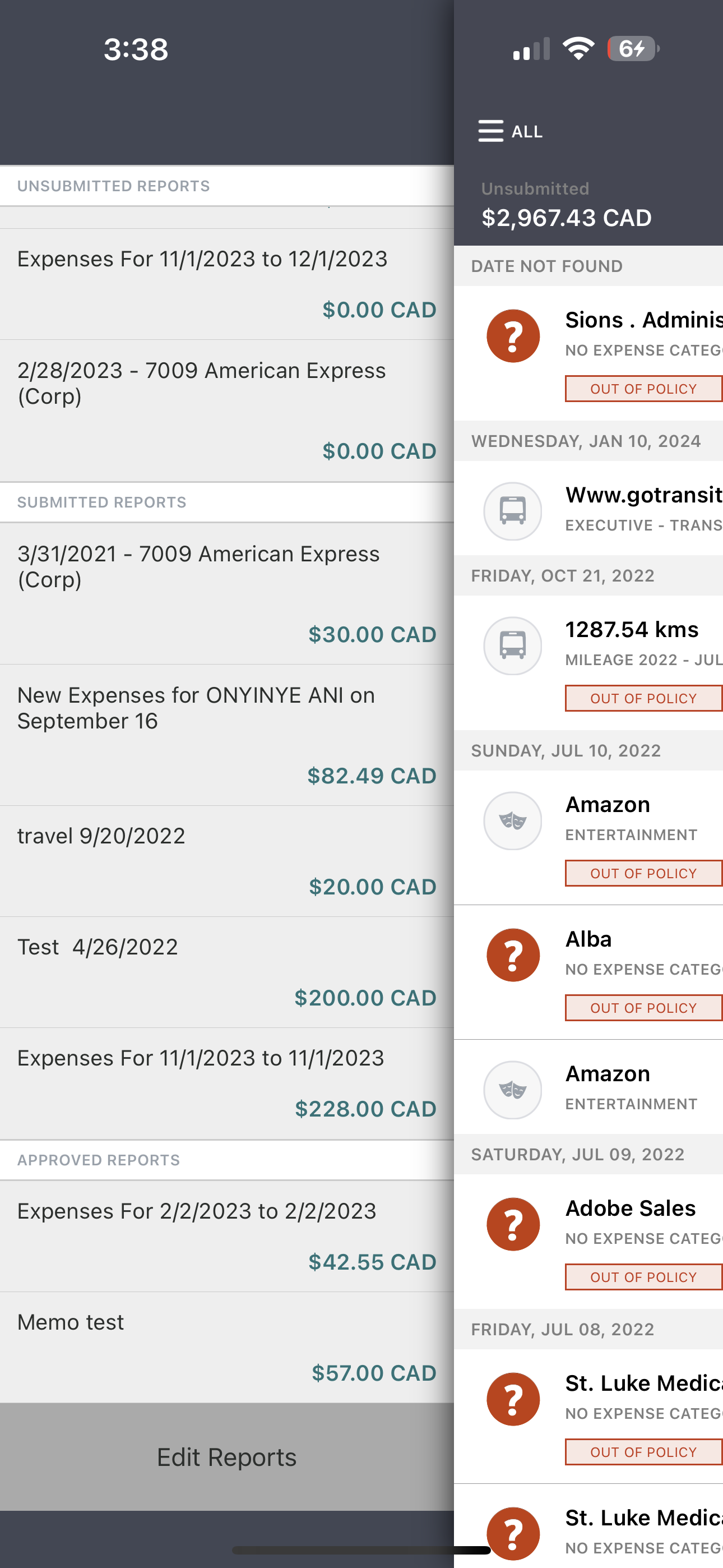
Task: Tap the bus icon for 1287.54 kms mileage
Action: tap(513, 645)
